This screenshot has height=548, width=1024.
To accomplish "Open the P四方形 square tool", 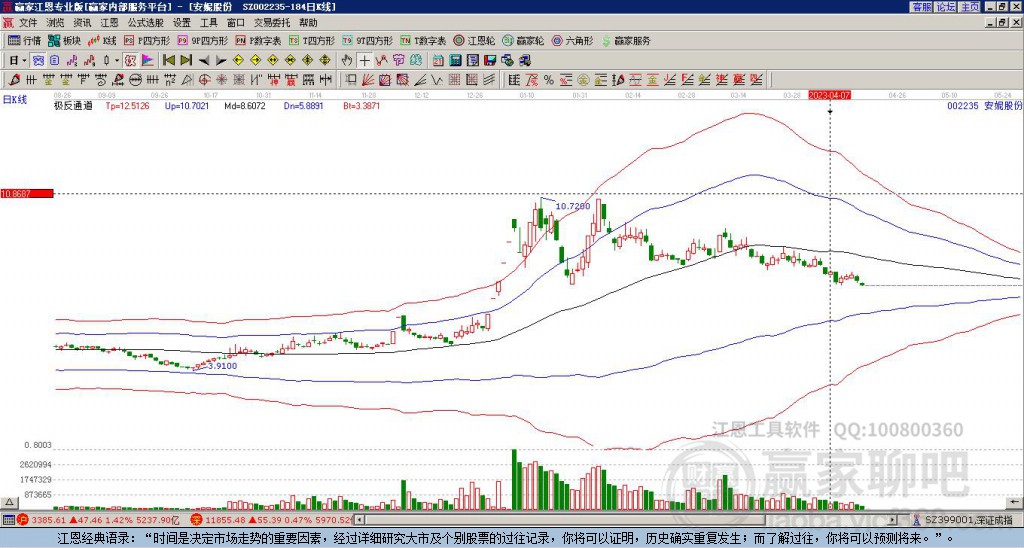I will pyautogui.click(x=145, y=41).
